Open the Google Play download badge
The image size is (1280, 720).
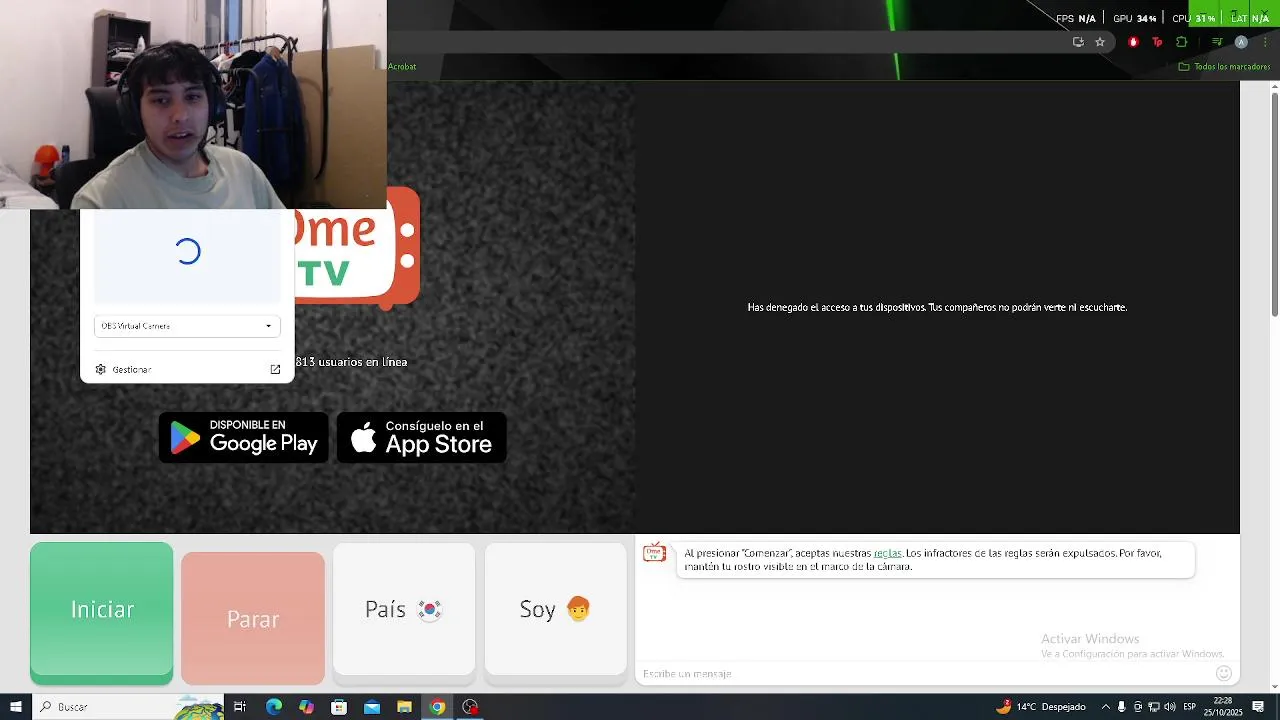243,438
